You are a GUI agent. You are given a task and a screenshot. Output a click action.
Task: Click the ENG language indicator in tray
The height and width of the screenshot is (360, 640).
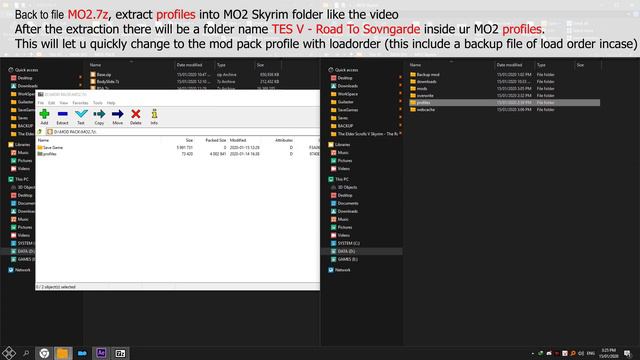coord(591,353)
